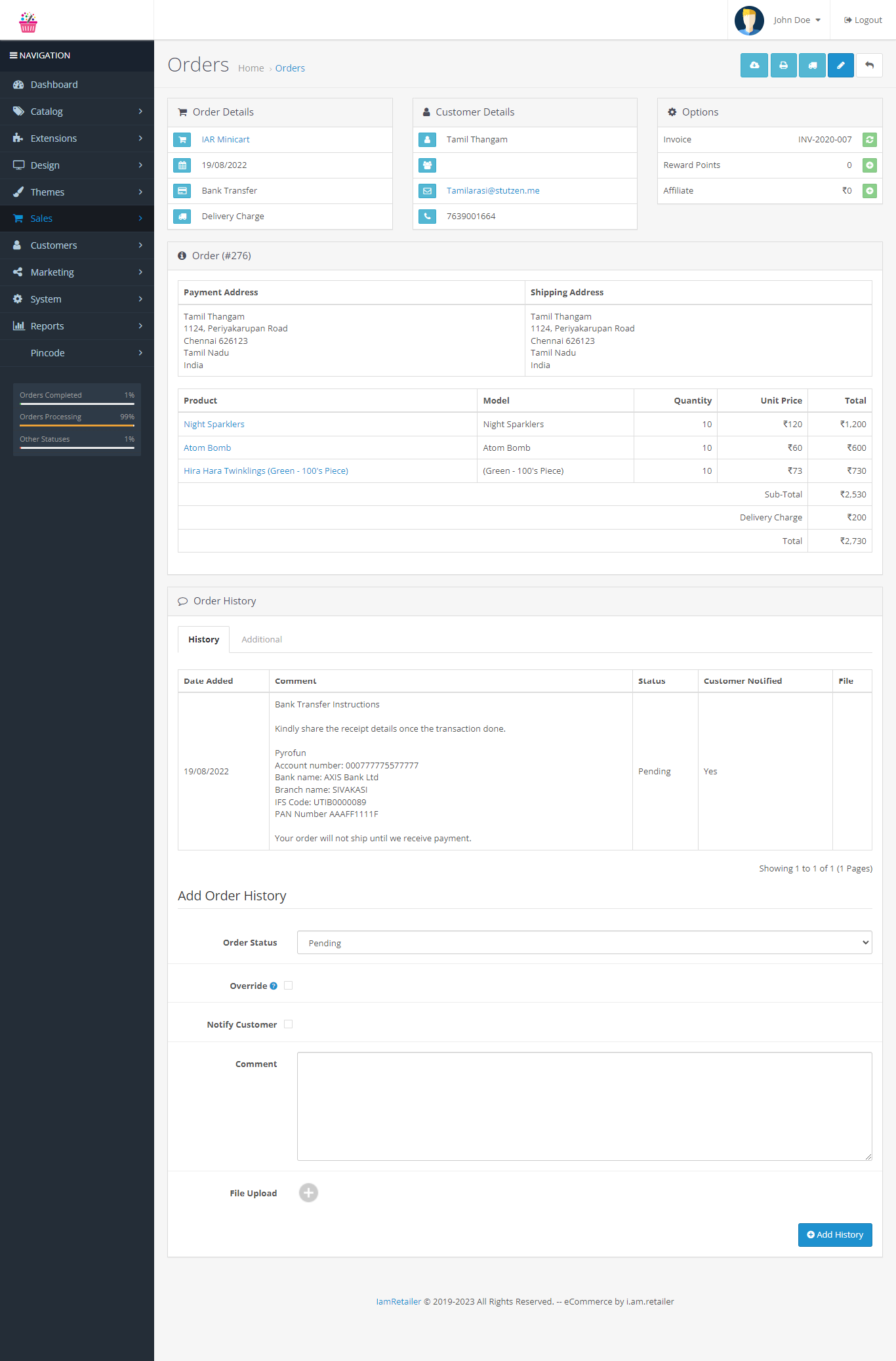This screenshot has width=896, height=1361.
Task: Click the John Doe avatar picture
Action: (749, 20)
